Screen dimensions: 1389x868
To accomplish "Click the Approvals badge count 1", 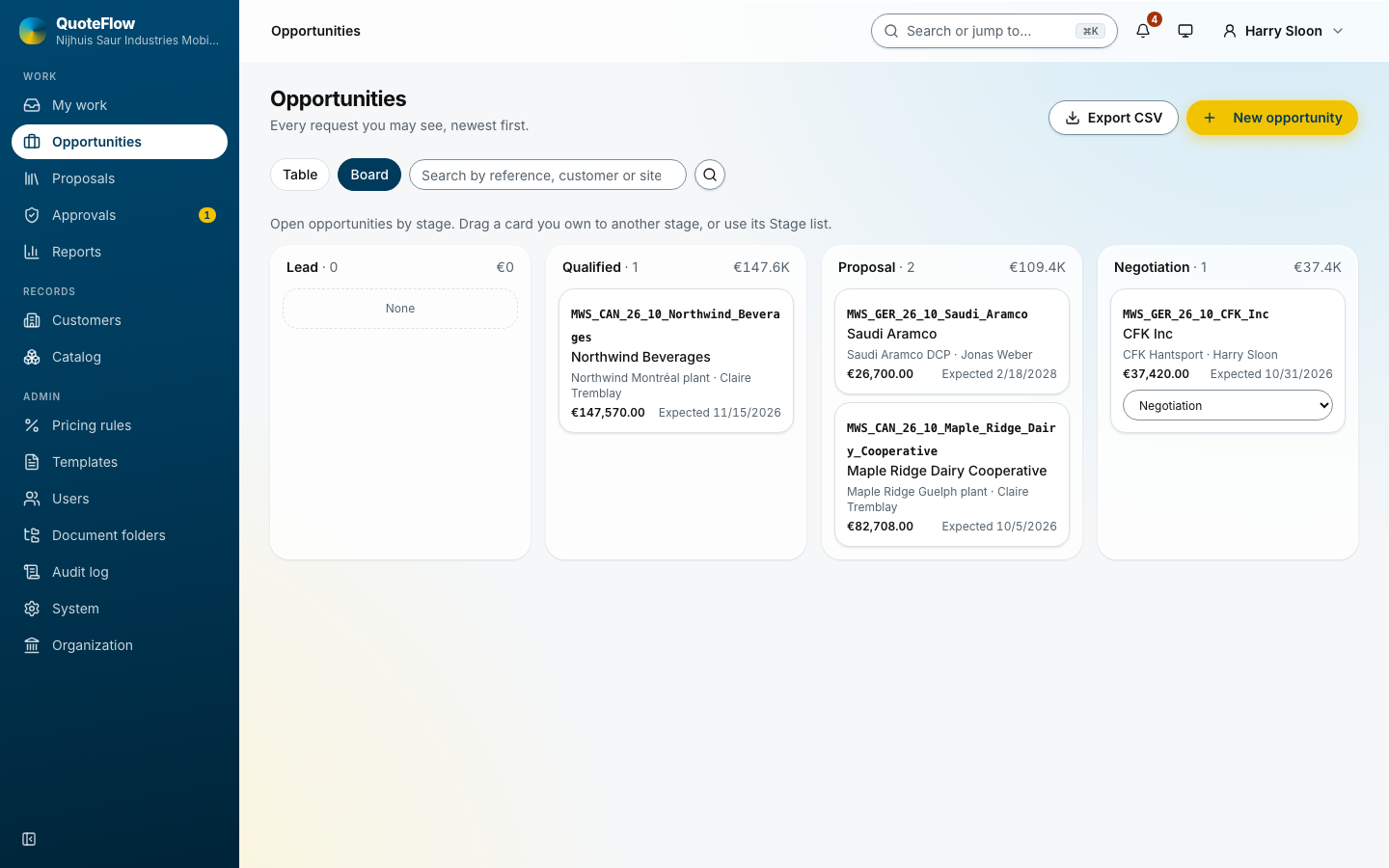I will 206,215.
